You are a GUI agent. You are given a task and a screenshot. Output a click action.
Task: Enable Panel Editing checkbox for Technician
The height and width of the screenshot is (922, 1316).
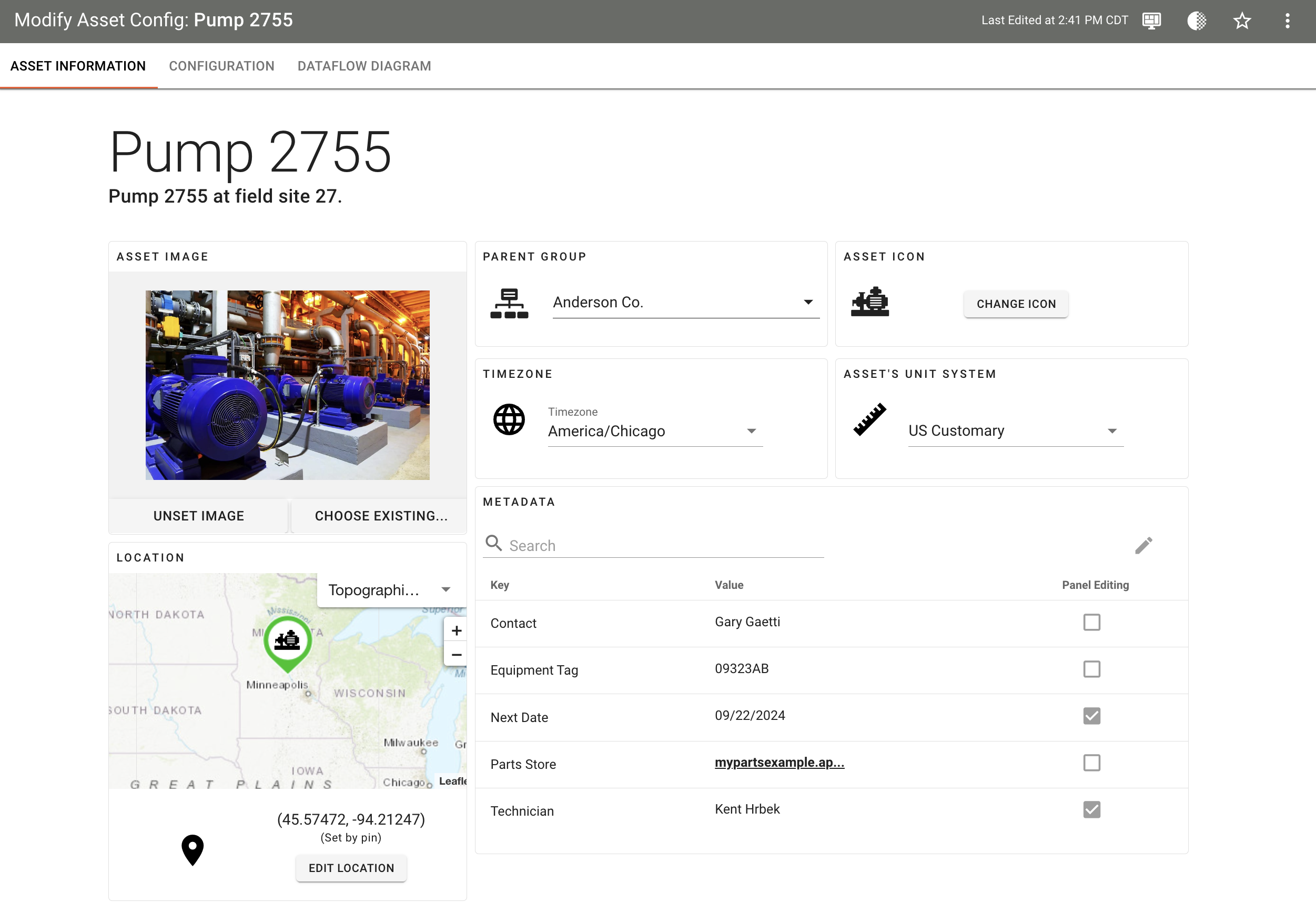click(x=1092, y=810)
